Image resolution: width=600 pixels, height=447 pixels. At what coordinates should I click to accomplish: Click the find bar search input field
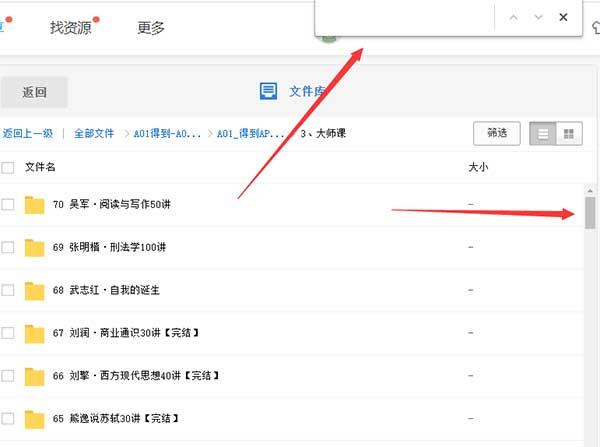(x=405, y=18)
